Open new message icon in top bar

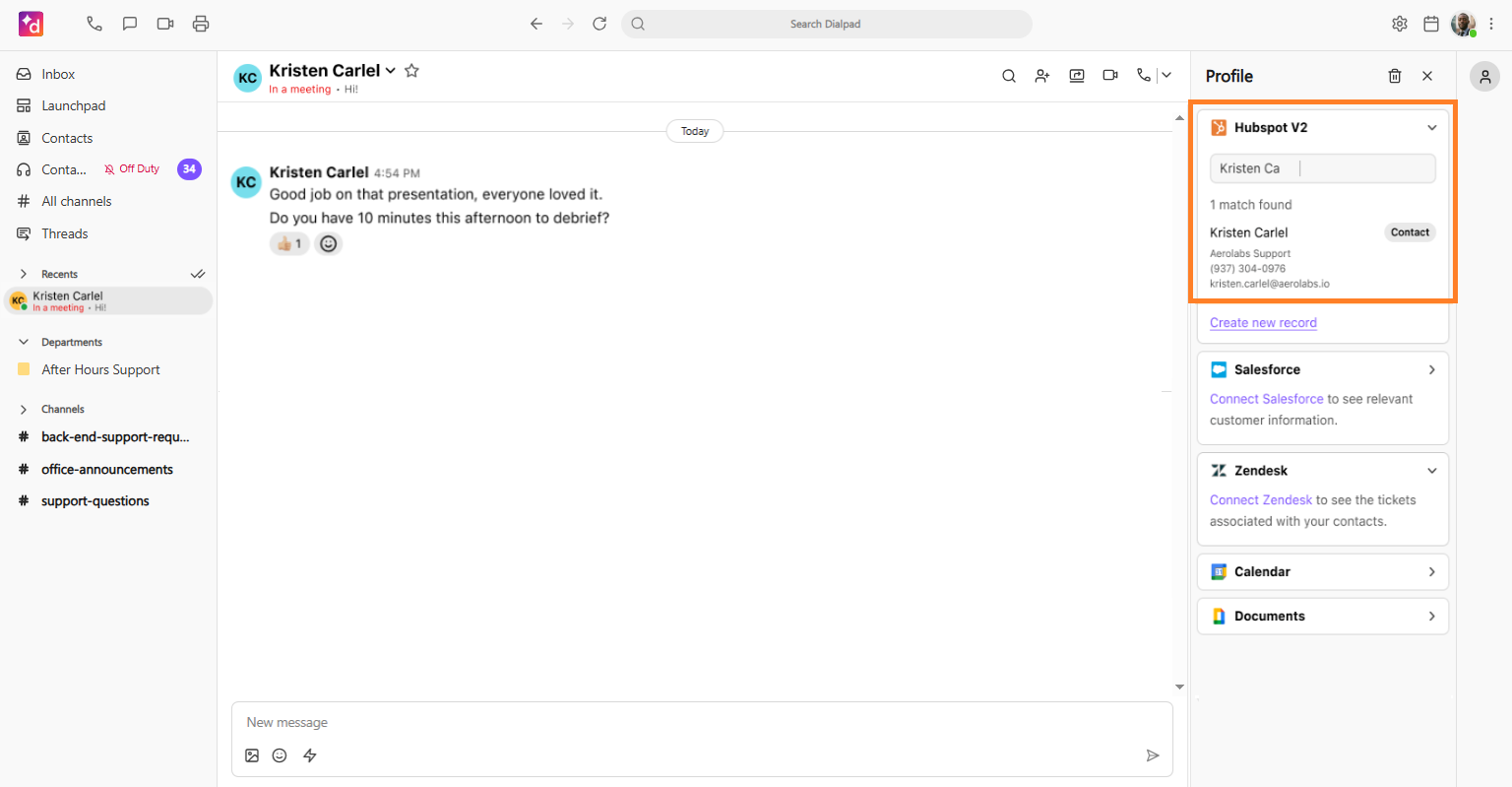130,24
